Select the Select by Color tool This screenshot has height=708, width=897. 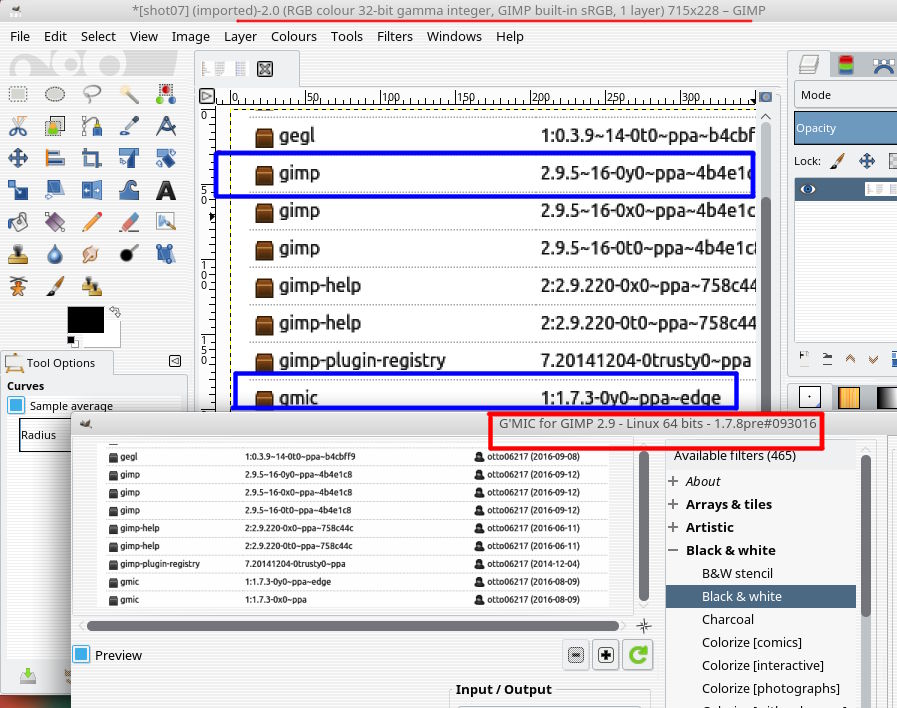pos(165,94)
